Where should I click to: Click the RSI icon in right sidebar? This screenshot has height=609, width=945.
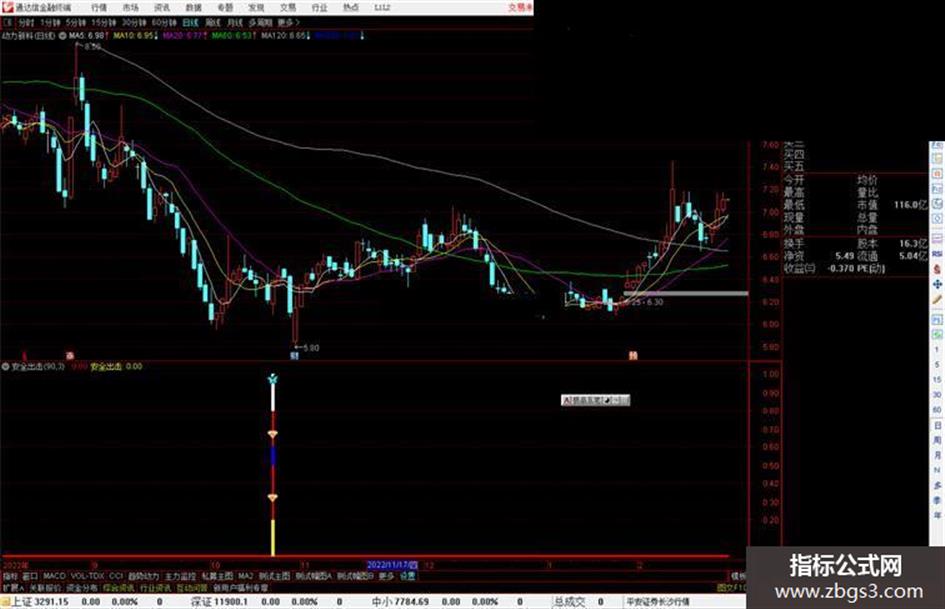click(938, 253)
